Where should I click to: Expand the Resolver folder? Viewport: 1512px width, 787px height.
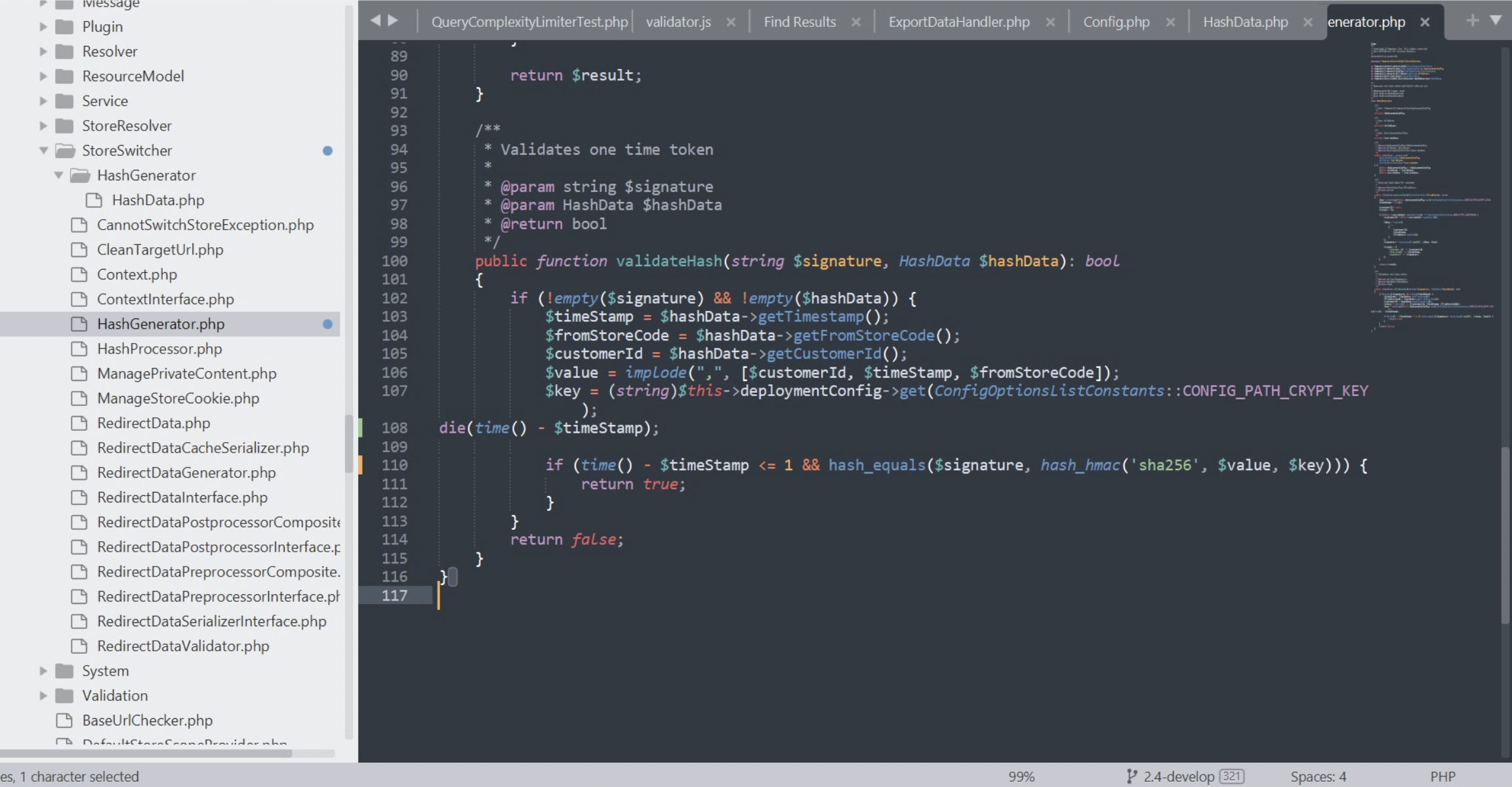[43, 51]
